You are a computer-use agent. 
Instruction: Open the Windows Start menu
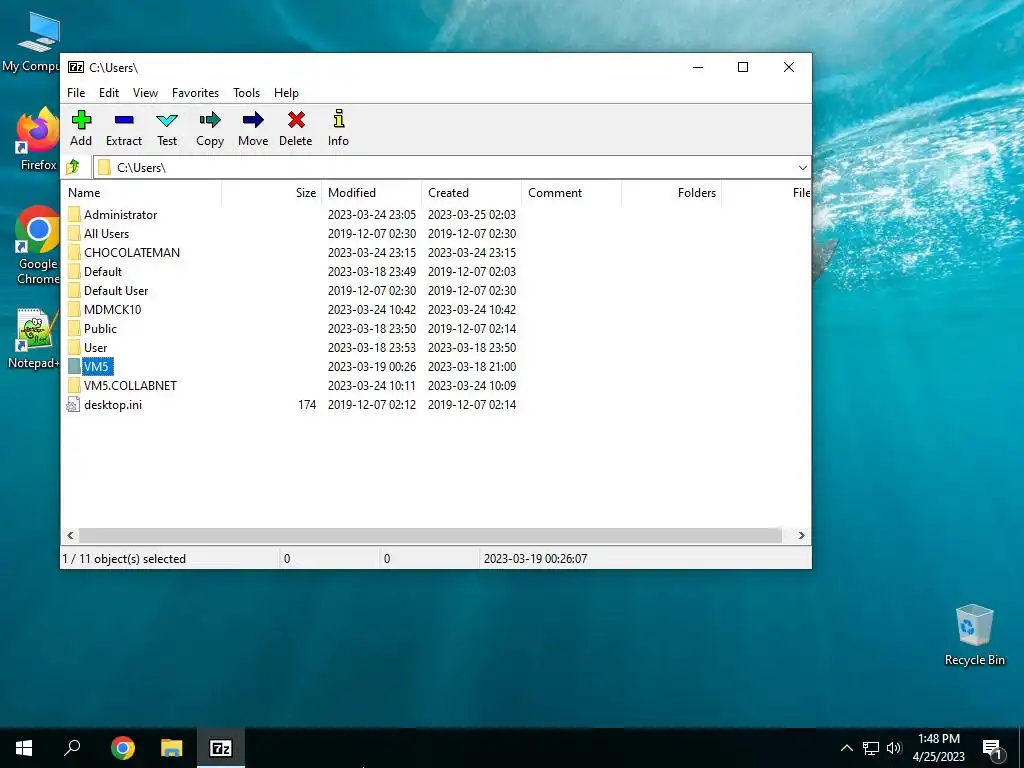(24, 748)
